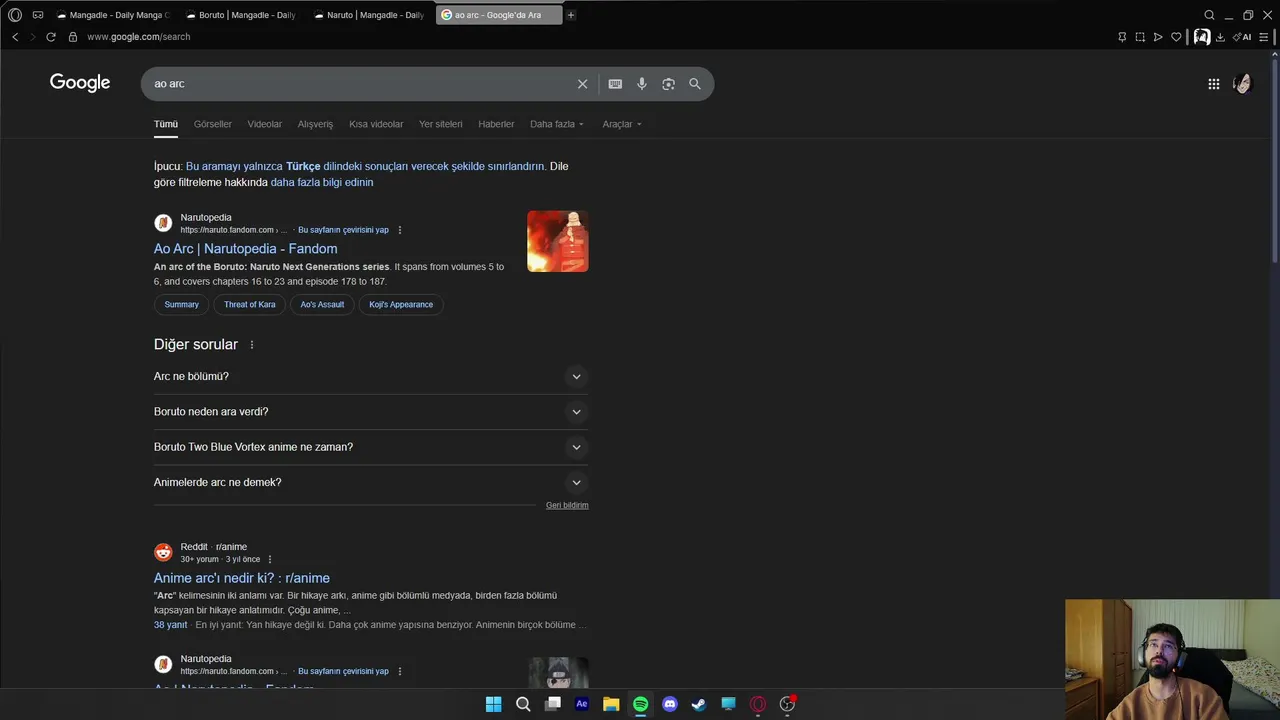Start voice search with the microphone icon
Image resolution: width=1280 pixels, height=720 pixels.
642,84
